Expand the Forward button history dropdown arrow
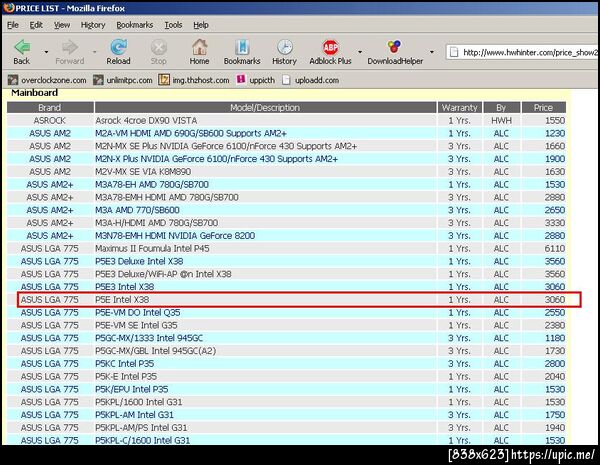The width and height of the screenshot is (600, 465). click(x=94, y=52)
